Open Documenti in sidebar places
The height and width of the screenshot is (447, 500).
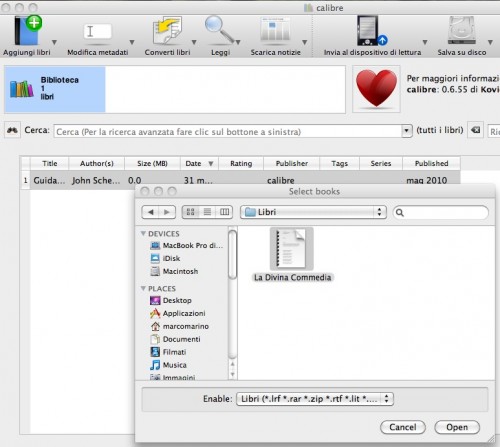(x=175, y=339)
